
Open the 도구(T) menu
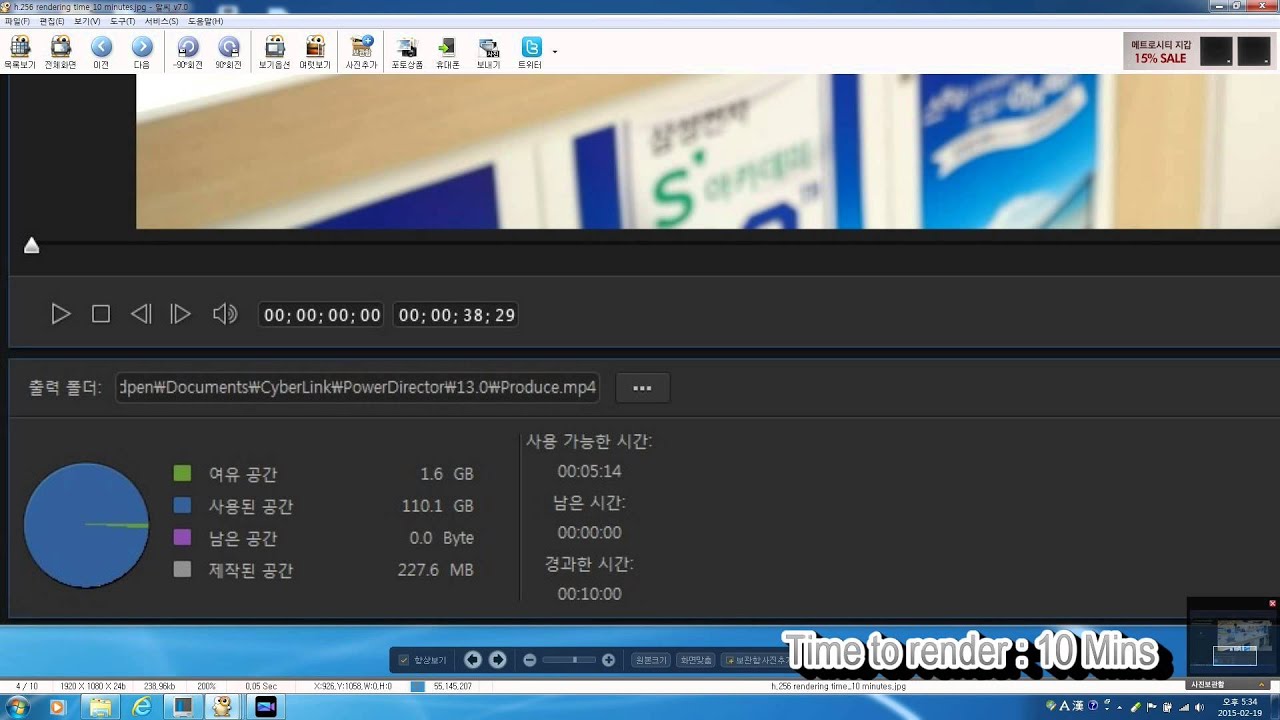[x=123, y=21]
